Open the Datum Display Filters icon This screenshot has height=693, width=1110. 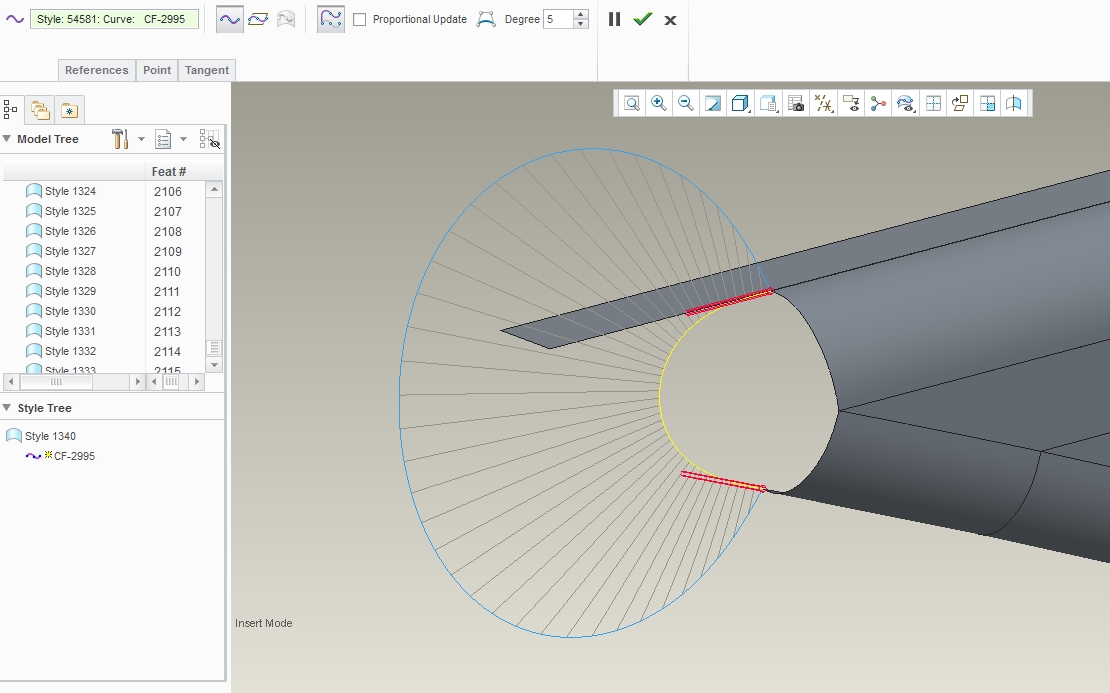pyautogui.click(x=823, y=103)
